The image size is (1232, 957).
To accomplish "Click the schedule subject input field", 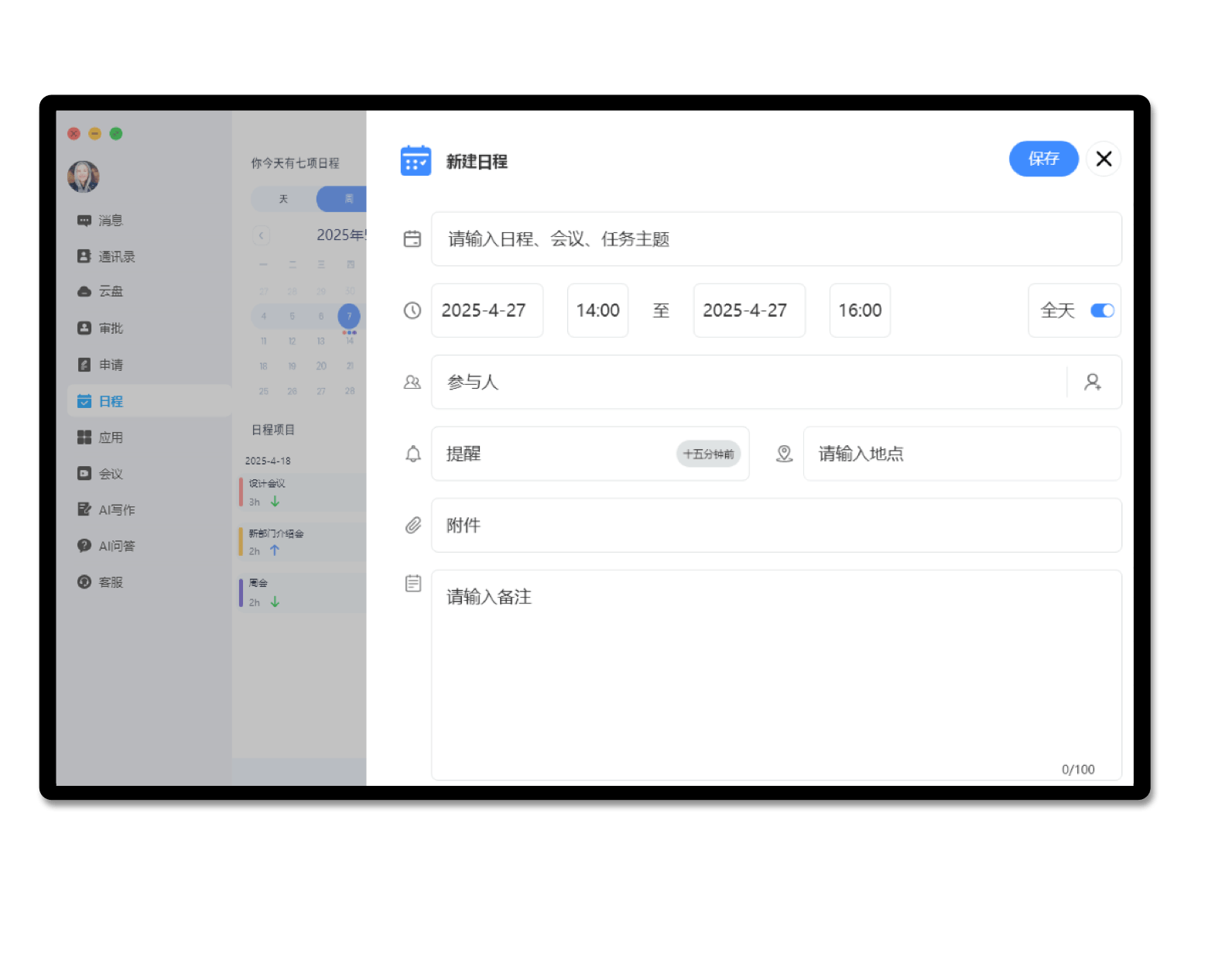I will pyautogui.click(x=776, y=239).
